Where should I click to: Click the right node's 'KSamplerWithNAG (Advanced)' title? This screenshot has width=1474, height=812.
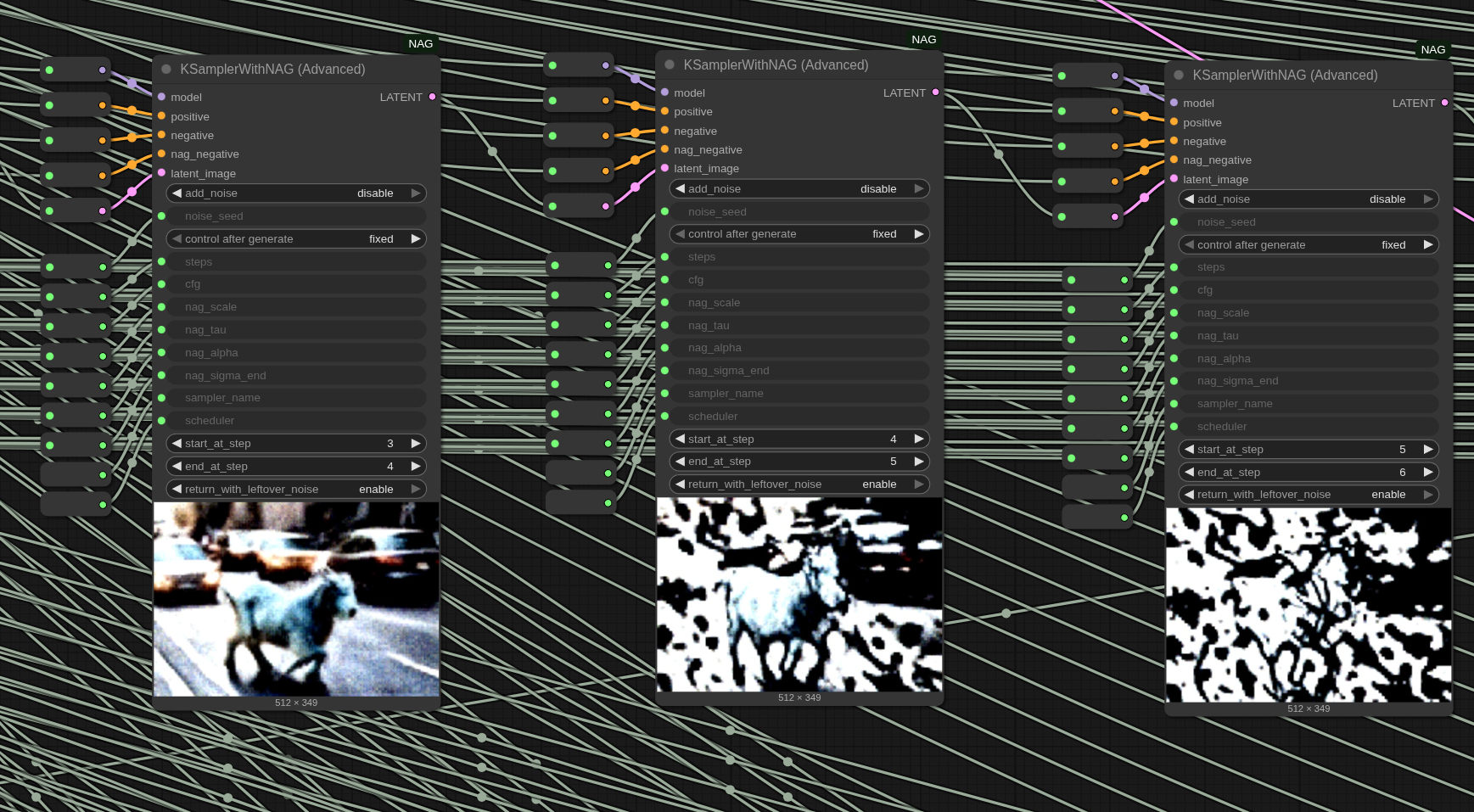coord(1285,75)
